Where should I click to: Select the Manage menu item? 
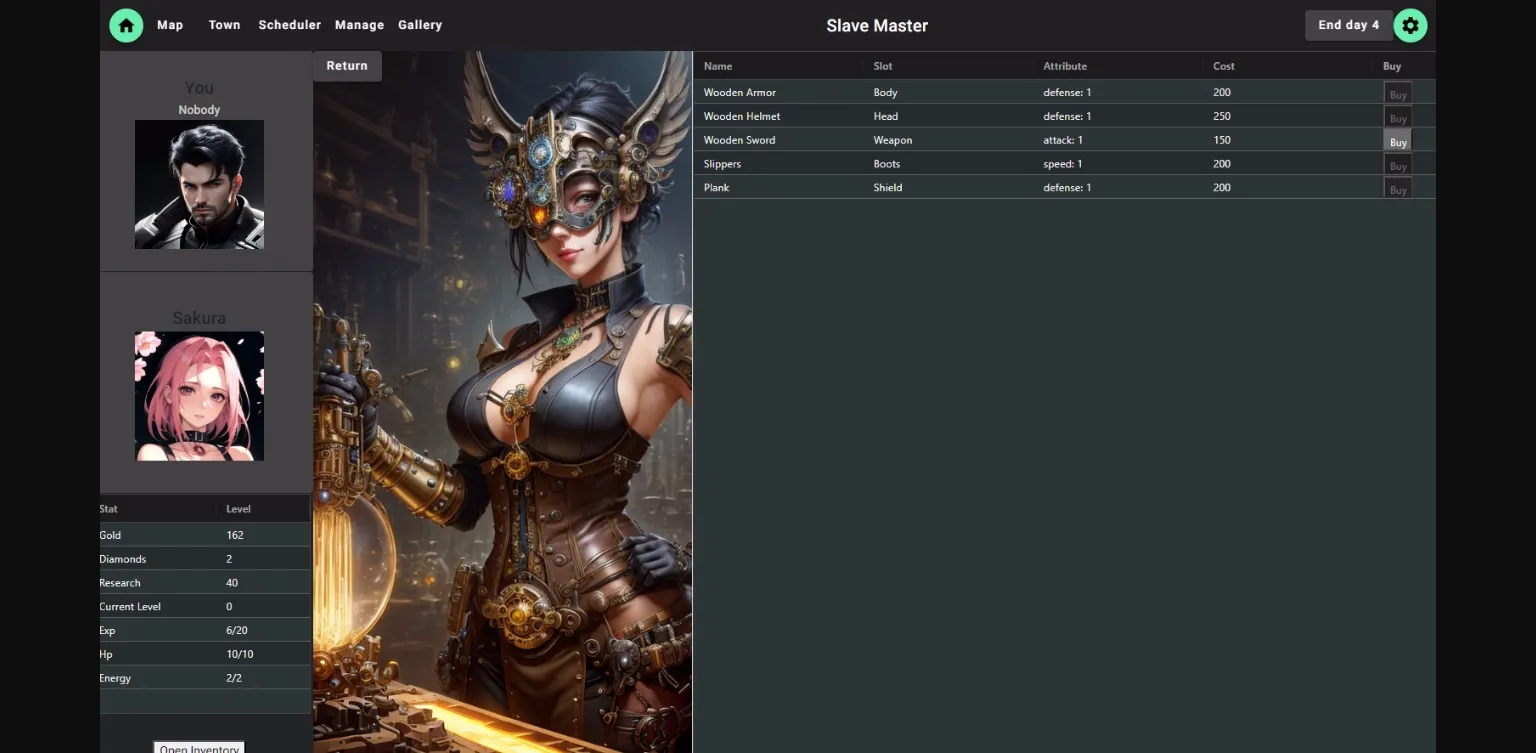(359, 25)
